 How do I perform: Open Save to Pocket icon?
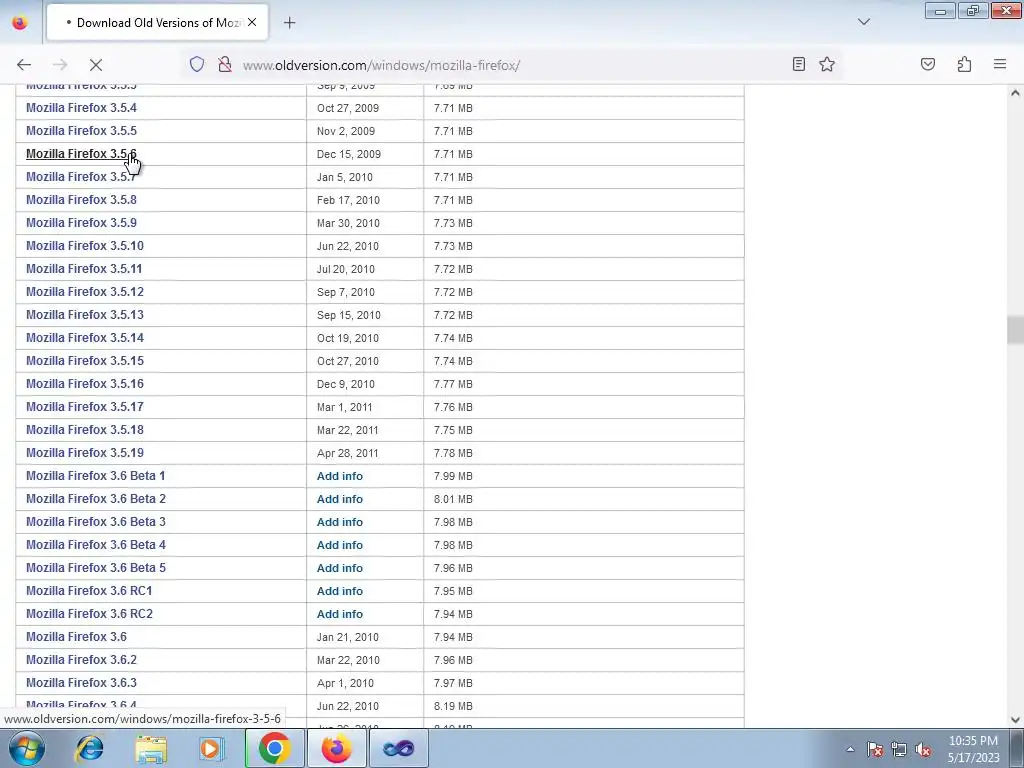[927, 64]
